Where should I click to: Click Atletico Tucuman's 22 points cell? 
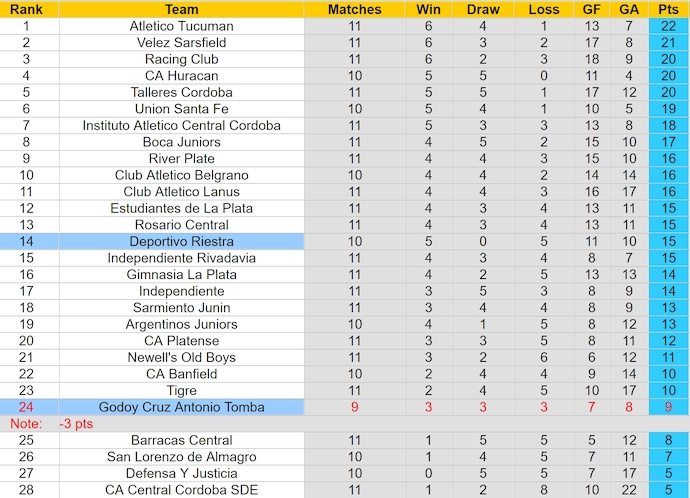[x=668, y=26]
